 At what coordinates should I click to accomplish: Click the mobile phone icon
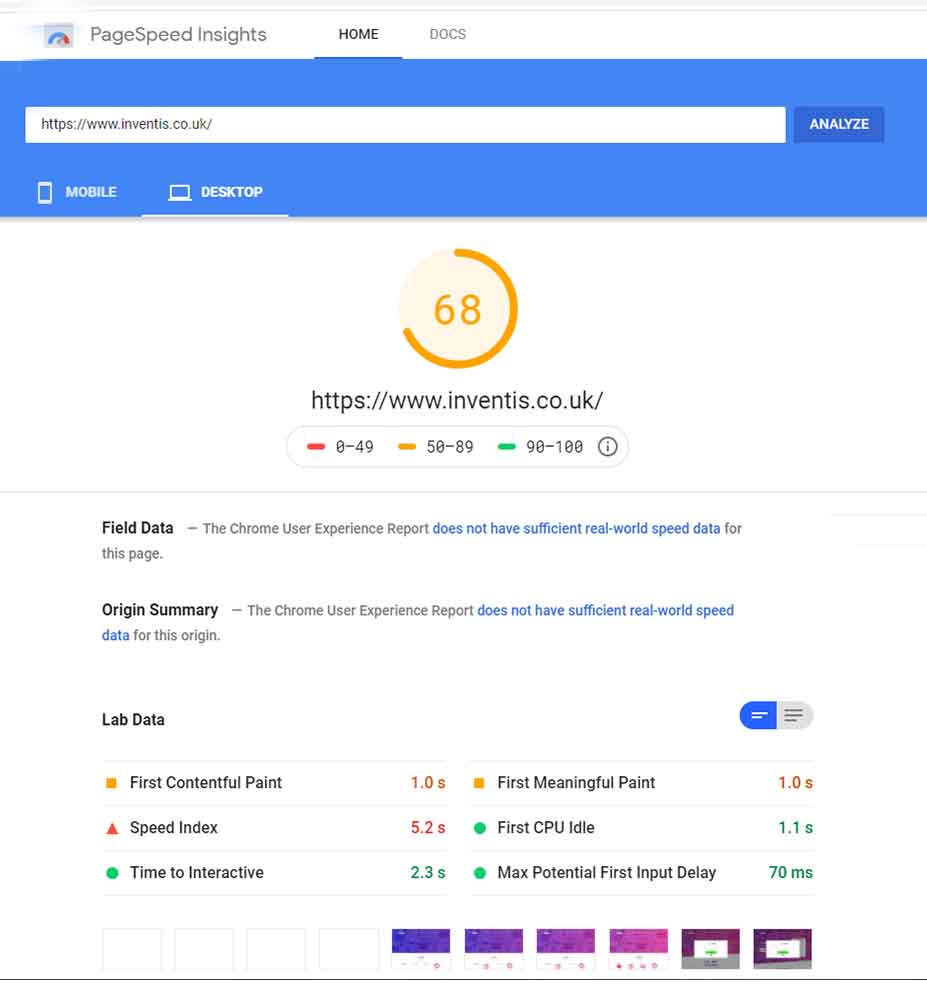(45, 192)
